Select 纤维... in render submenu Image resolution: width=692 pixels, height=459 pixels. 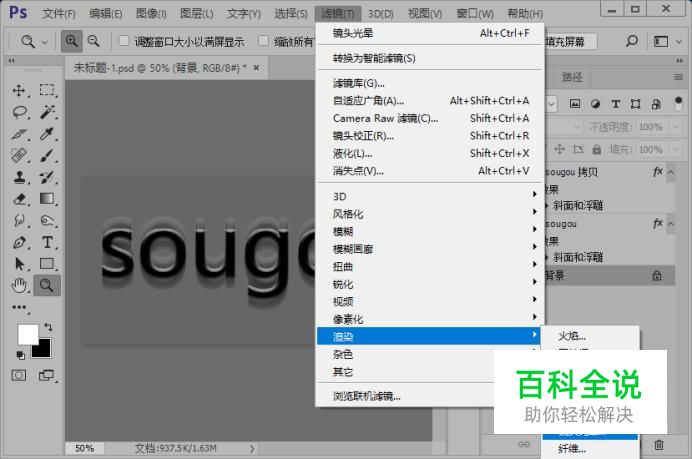pyautogui.click(x=590, y=449)
